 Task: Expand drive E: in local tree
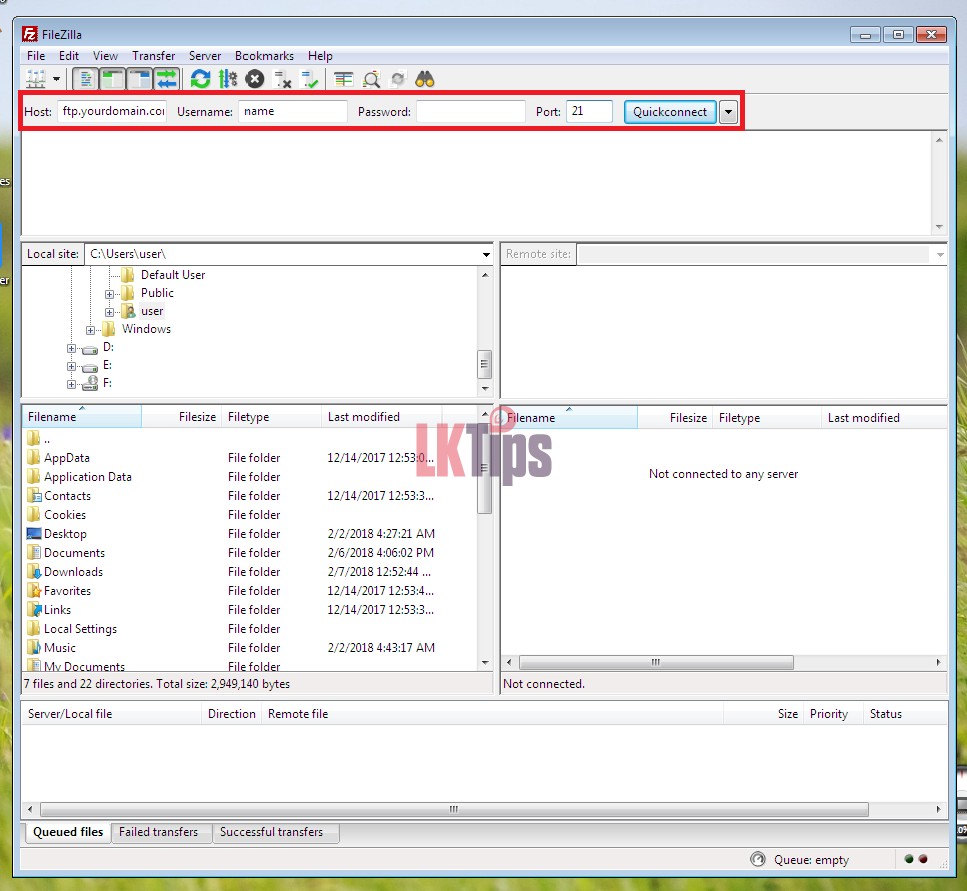pos(72,366)
